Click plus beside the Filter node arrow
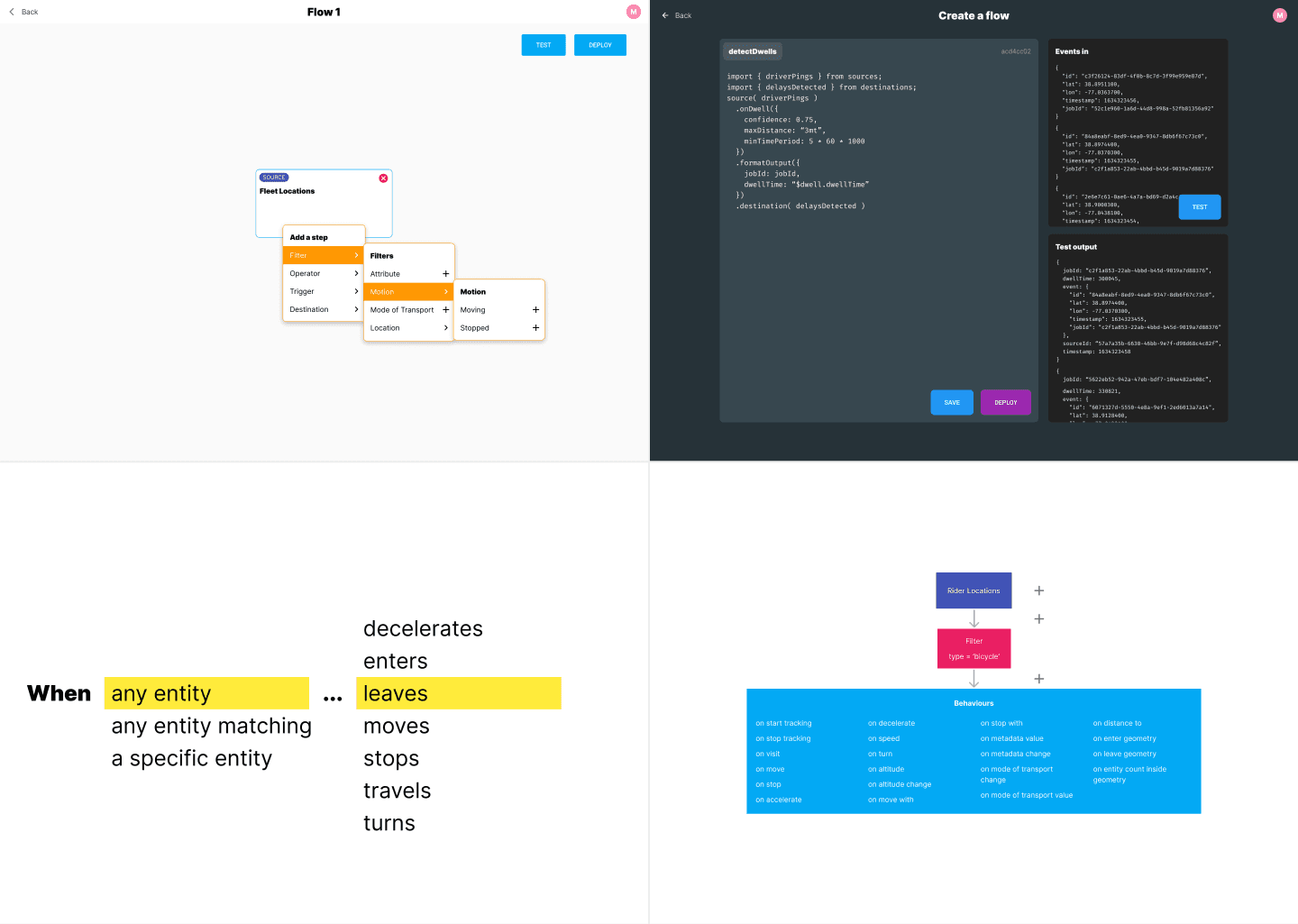 point(1039,679)
